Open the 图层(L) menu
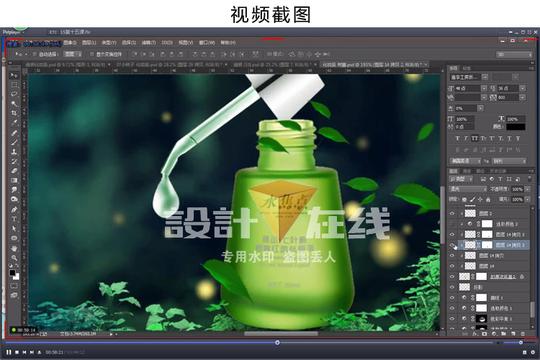Image resolution: width=540 pixels, height=360 pixels. pyautogui.click(x=89, y=43)
